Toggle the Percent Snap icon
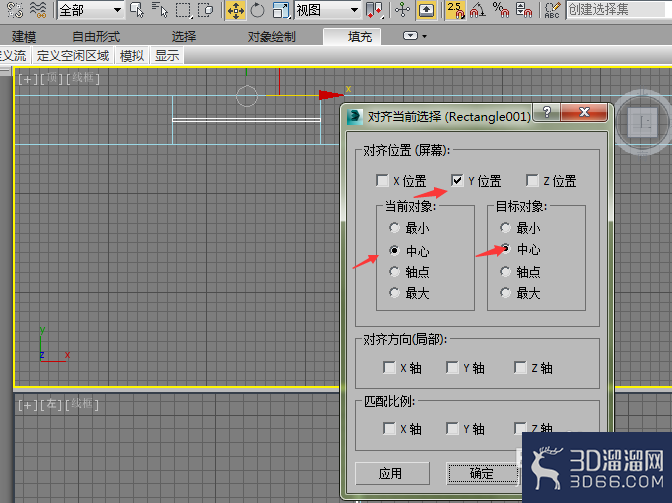Viewport: 672px width, 503px height. click(501, 10)
